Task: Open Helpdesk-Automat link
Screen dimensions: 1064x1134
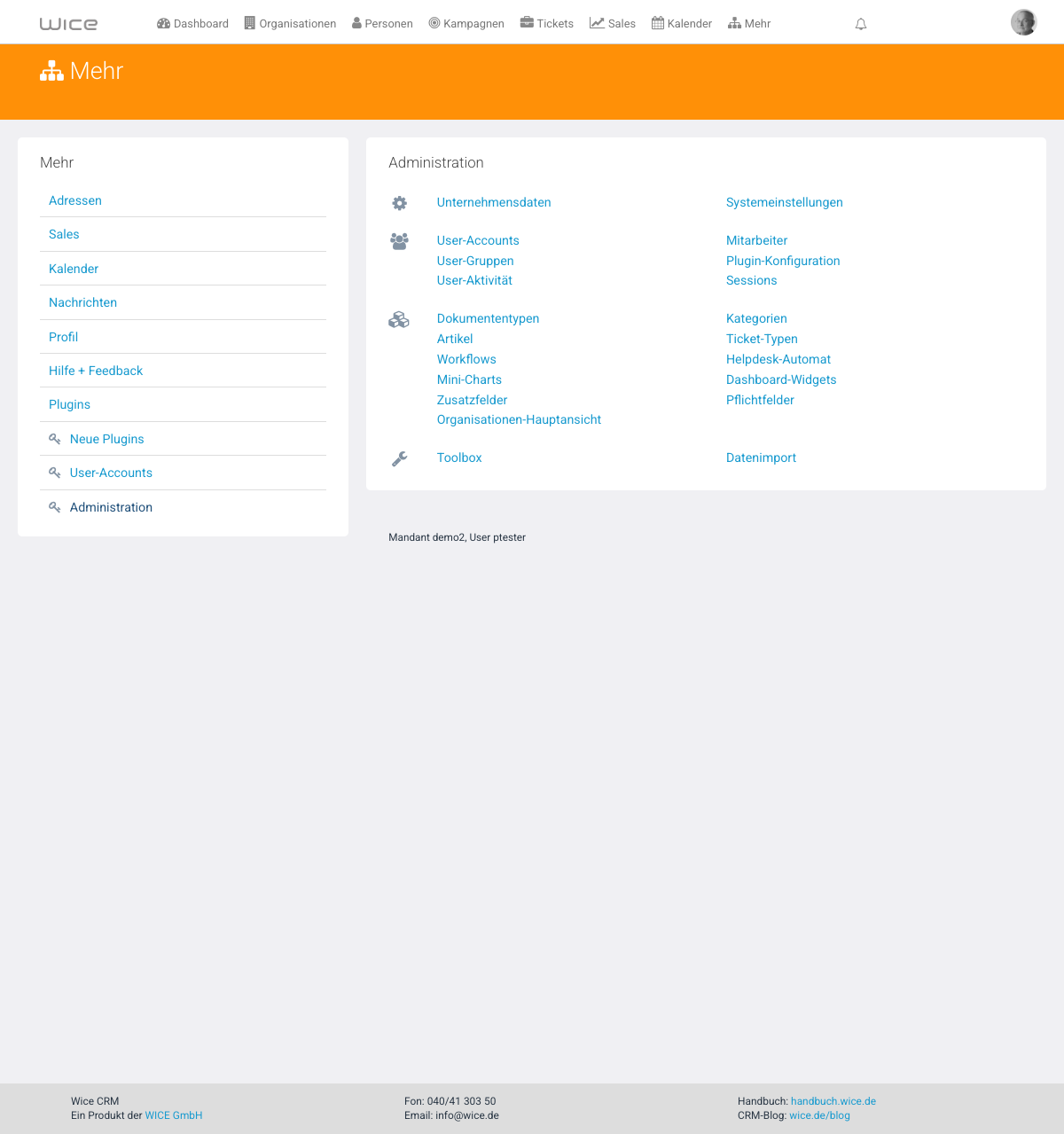Action: pos(778,359)
